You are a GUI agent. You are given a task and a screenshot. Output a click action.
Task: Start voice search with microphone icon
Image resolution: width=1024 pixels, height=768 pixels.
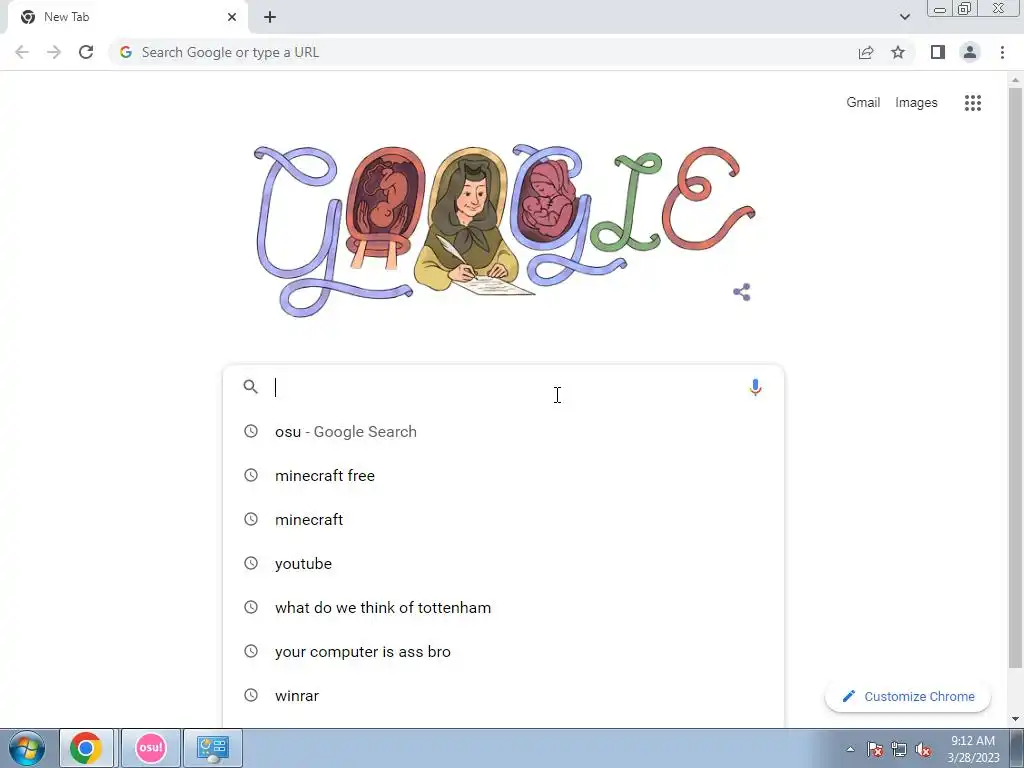[x=755, y=388]
